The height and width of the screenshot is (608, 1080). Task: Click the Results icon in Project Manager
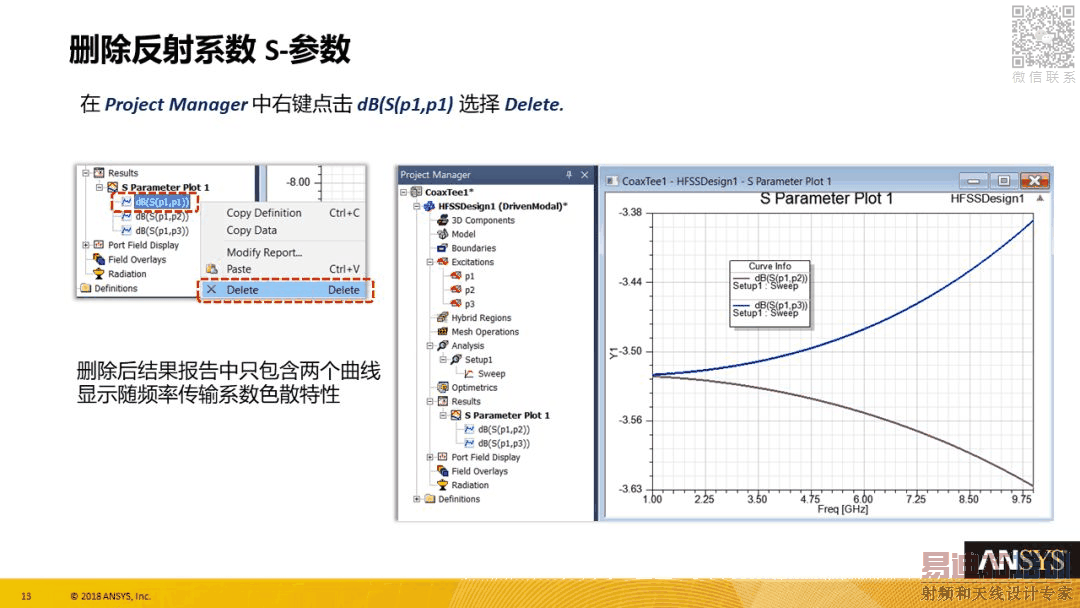click(x=443, y=401)
